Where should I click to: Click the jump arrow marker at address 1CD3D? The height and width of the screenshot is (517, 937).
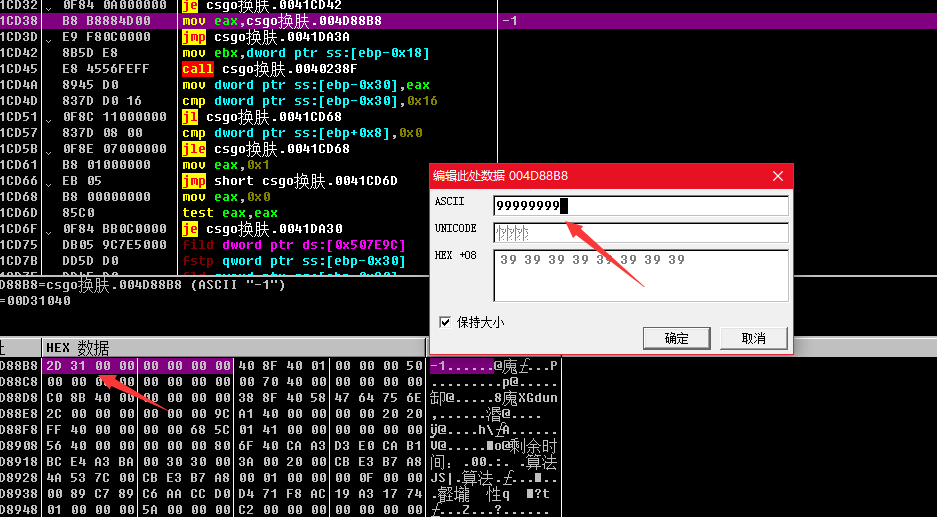point(49,39)
